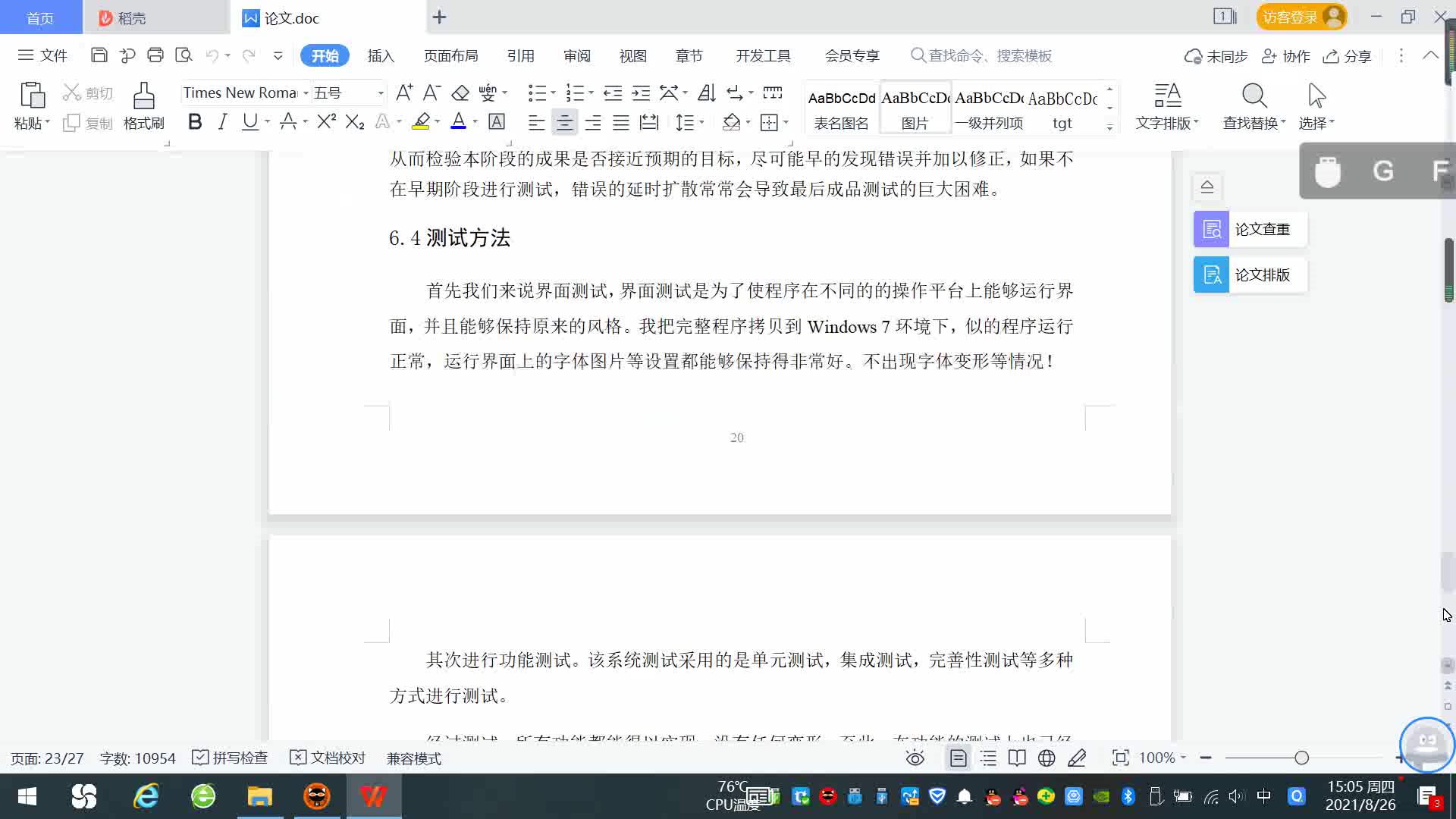Click the 论文排版 sidebar button

[1250, 275]
